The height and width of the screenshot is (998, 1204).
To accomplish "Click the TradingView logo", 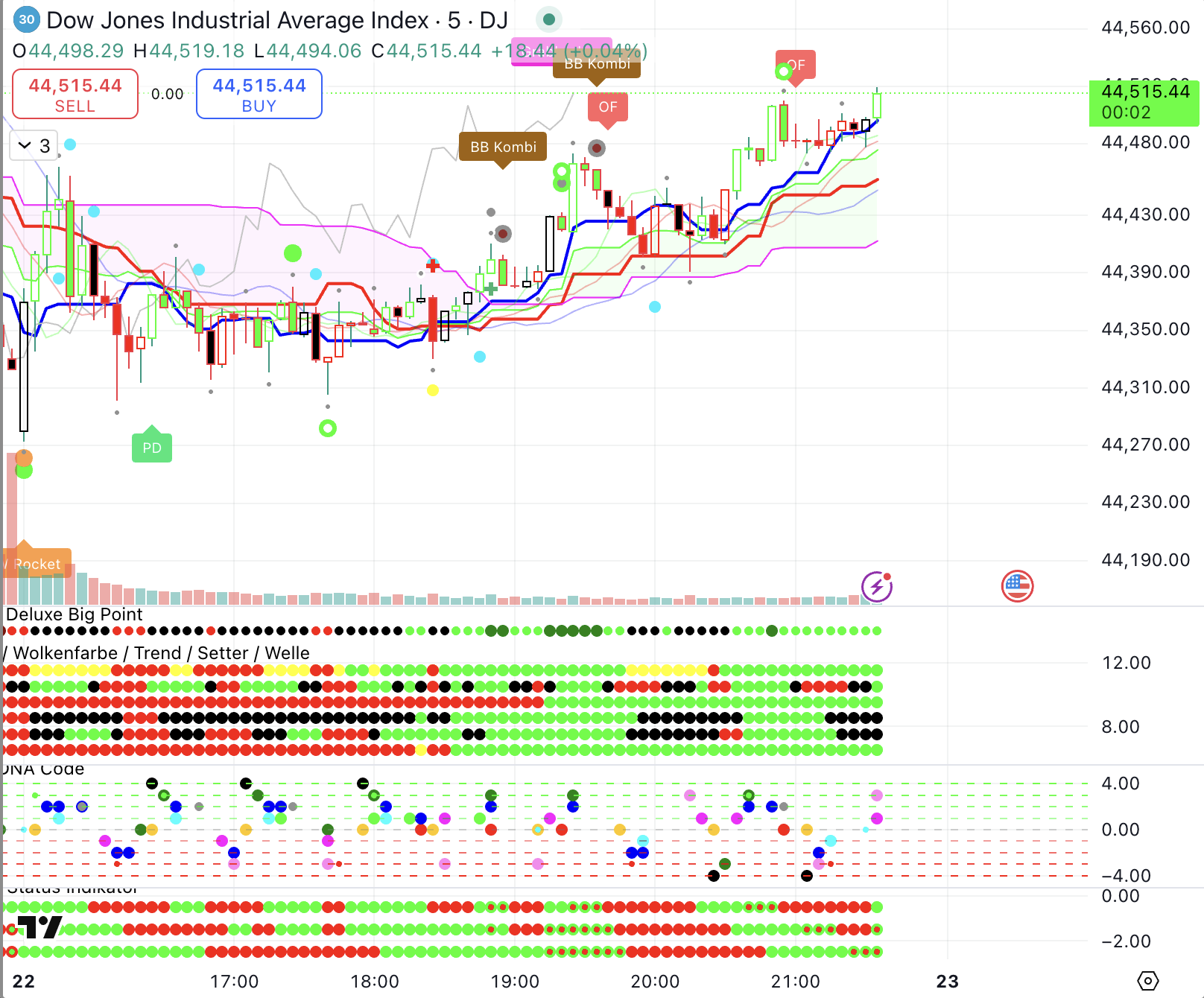I will tap(39, 927).
